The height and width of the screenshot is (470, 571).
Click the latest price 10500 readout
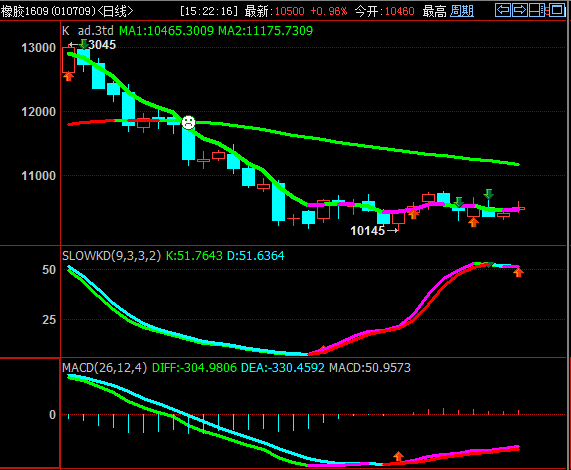[290, 11]
